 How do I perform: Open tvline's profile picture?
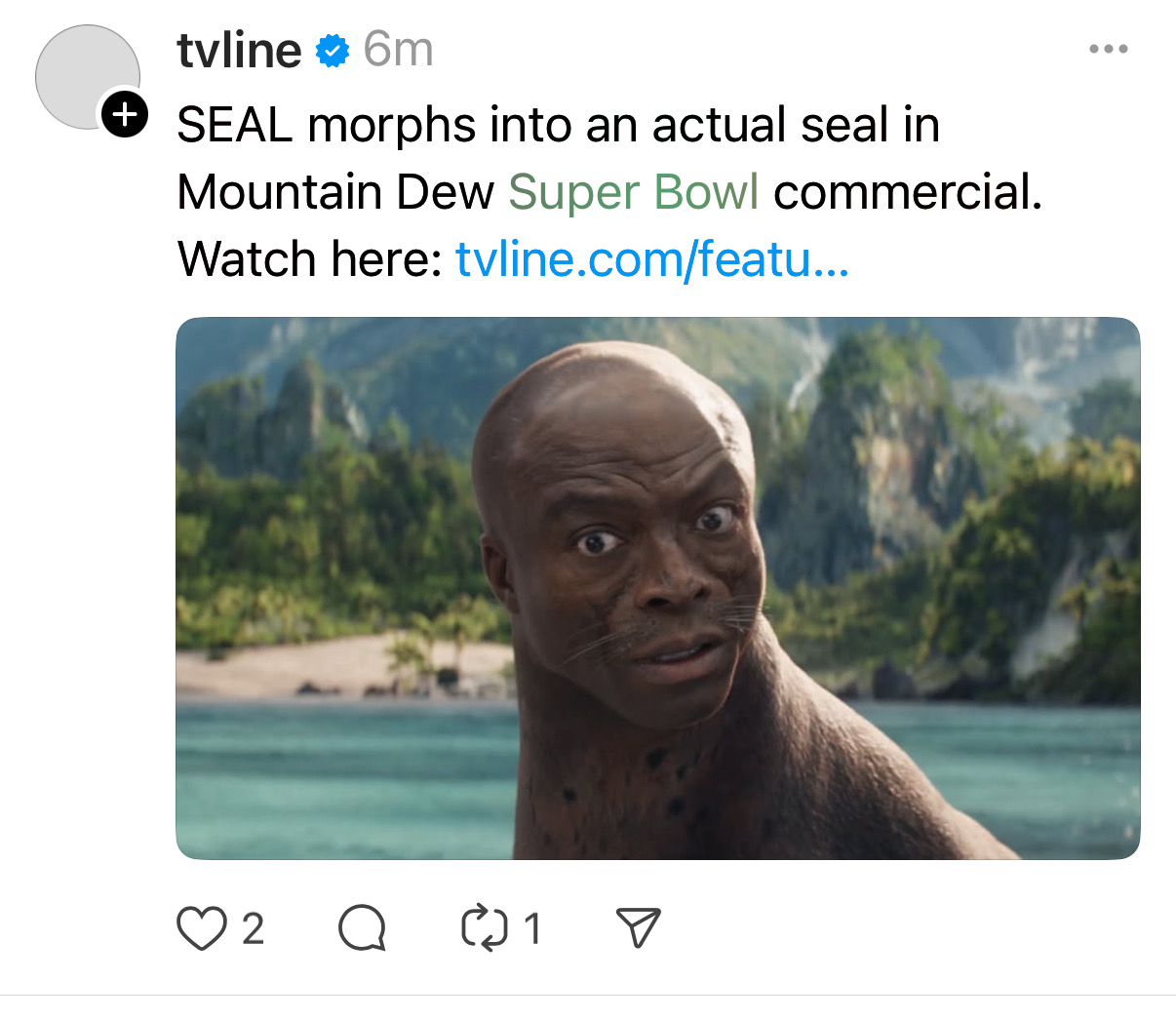(88, 77)
